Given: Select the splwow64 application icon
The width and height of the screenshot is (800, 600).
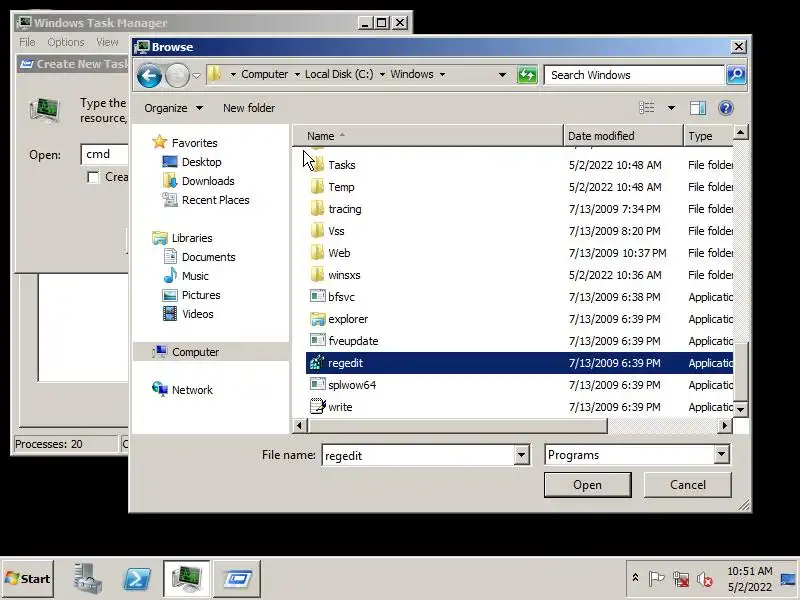Looking at the screenshot, I should (317, 384).
